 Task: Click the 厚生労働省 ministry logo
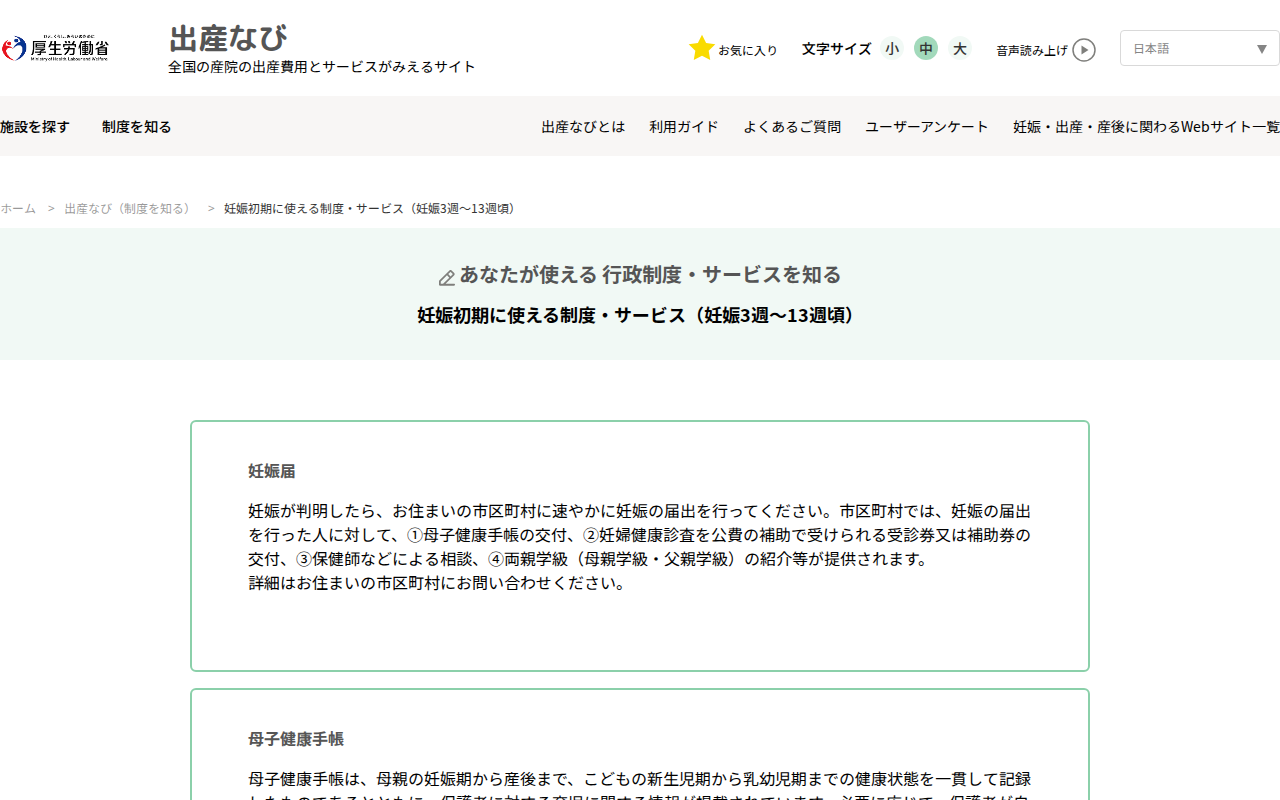[x=55, y=48]
